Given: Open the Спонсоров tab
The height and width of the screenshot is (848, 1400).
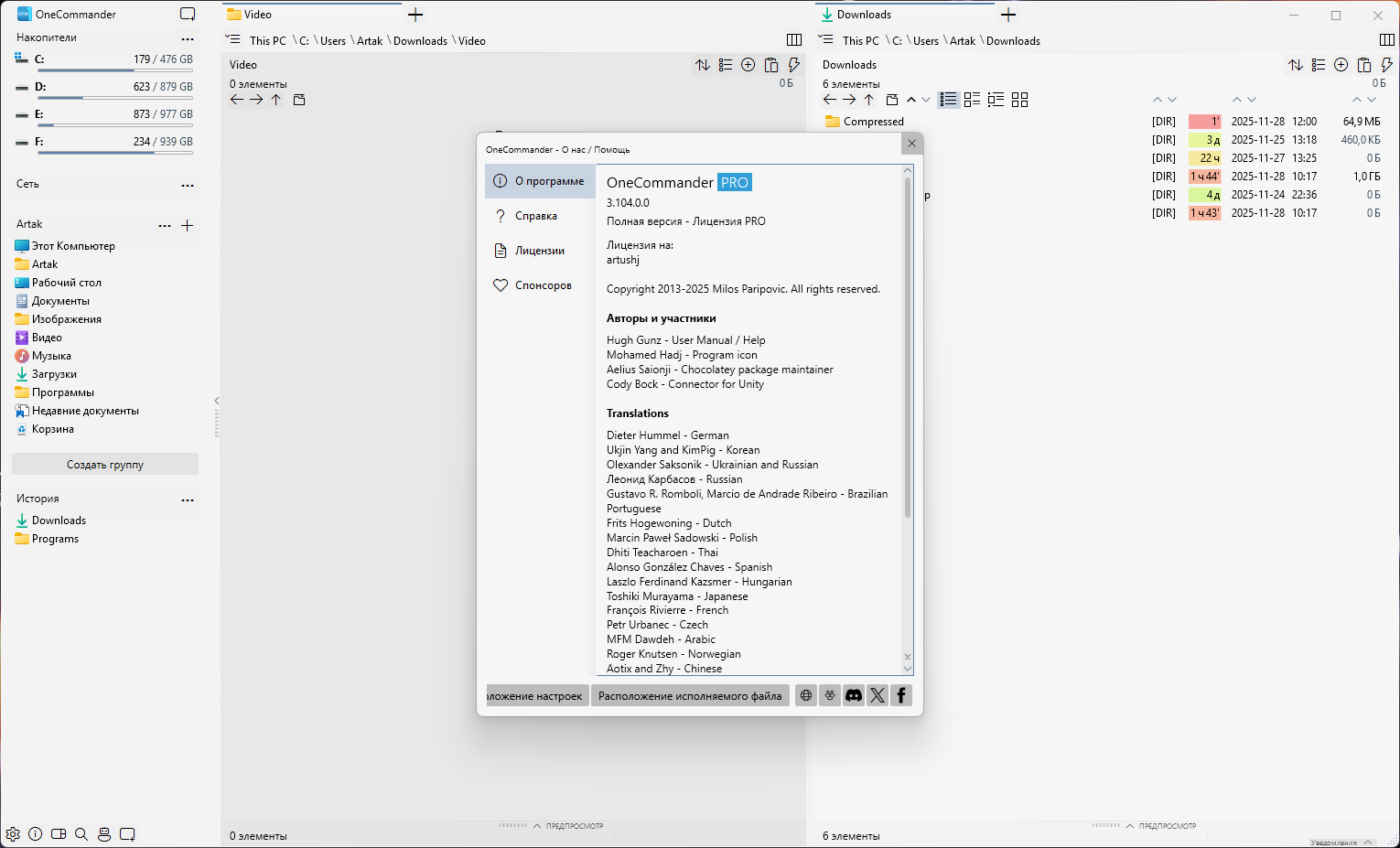Looking at the screenshot, I should click(x=540, y=285).
